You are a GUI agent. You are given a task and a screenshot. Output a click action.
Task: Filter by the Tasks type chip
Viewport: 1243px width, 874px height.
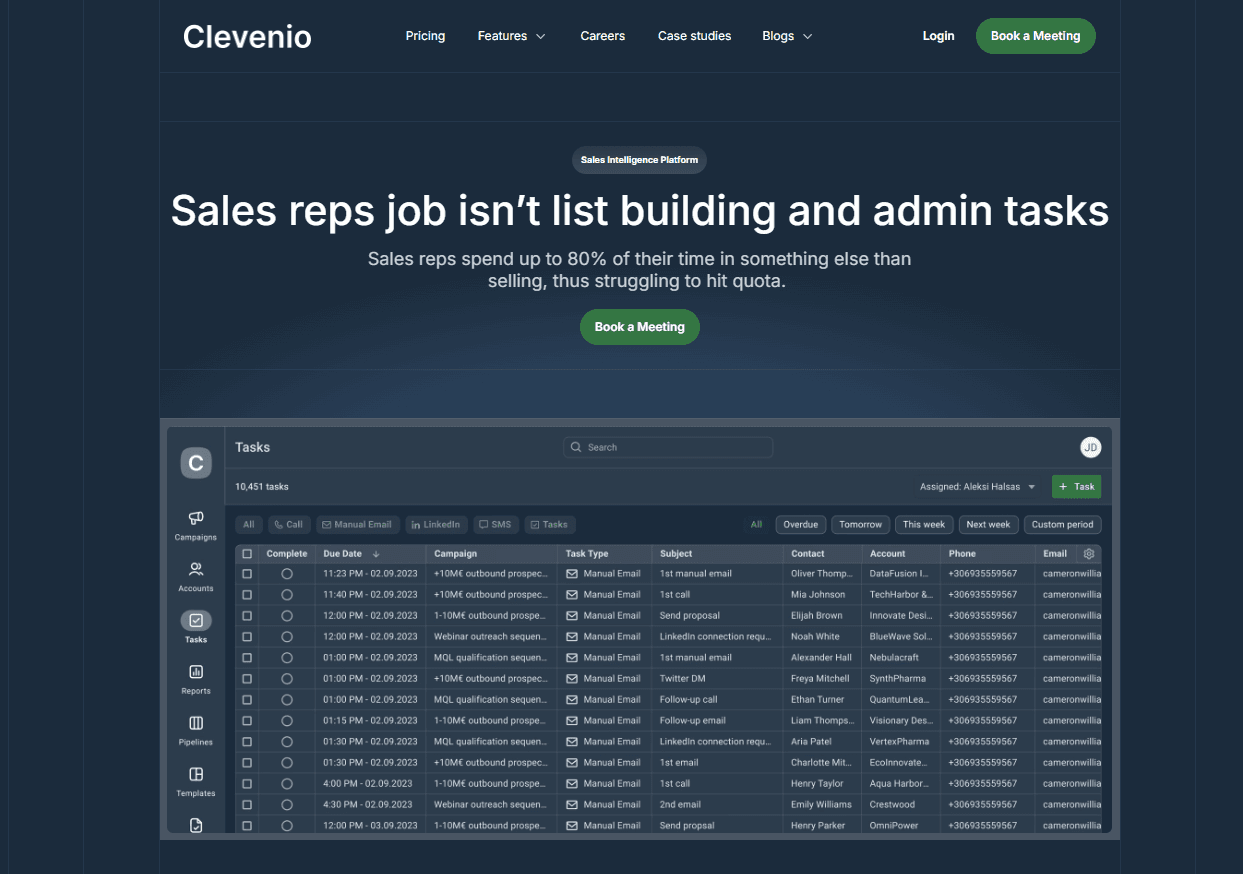(549, 524)
